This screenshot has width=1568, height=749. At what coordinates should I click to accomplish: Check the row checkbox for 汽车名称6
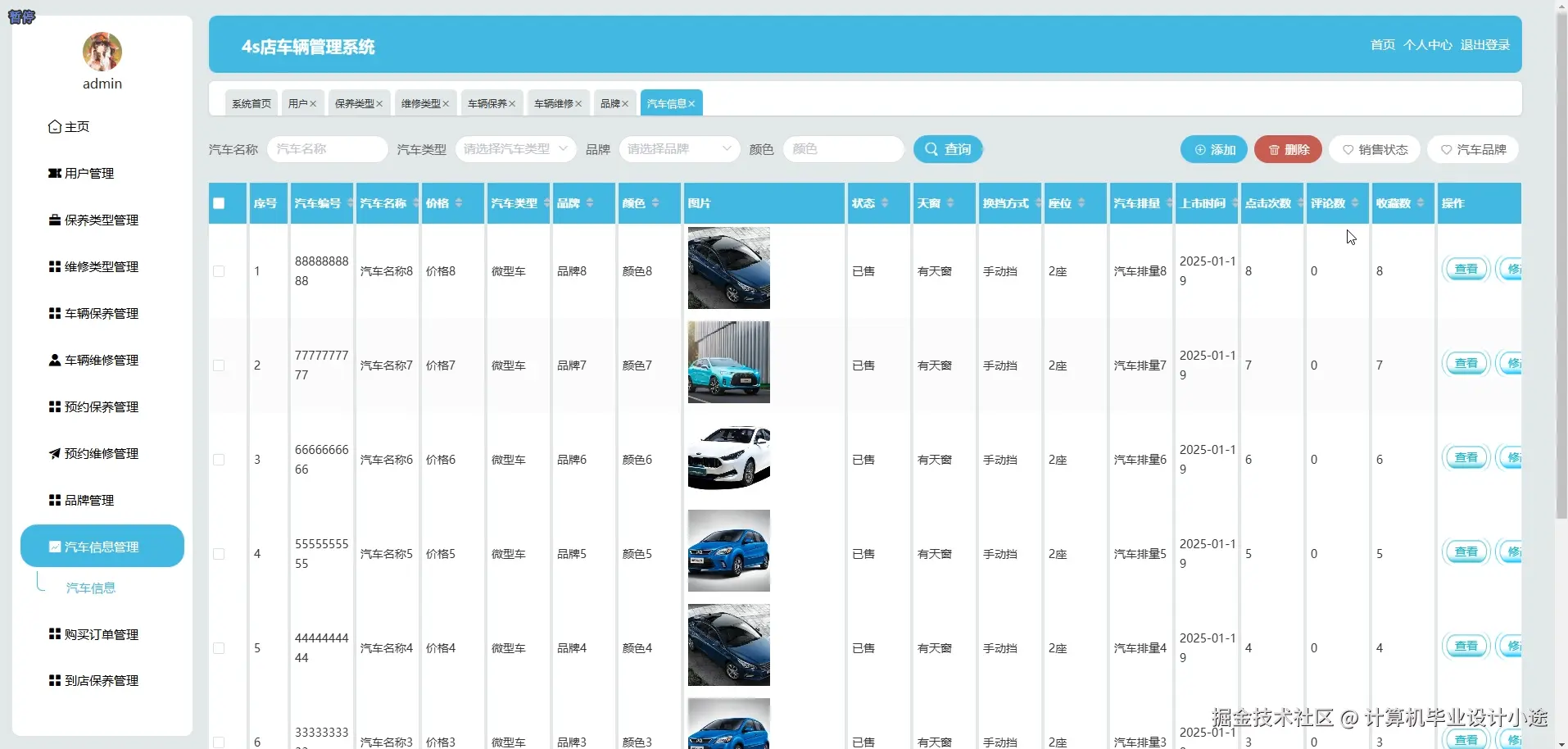219,460
